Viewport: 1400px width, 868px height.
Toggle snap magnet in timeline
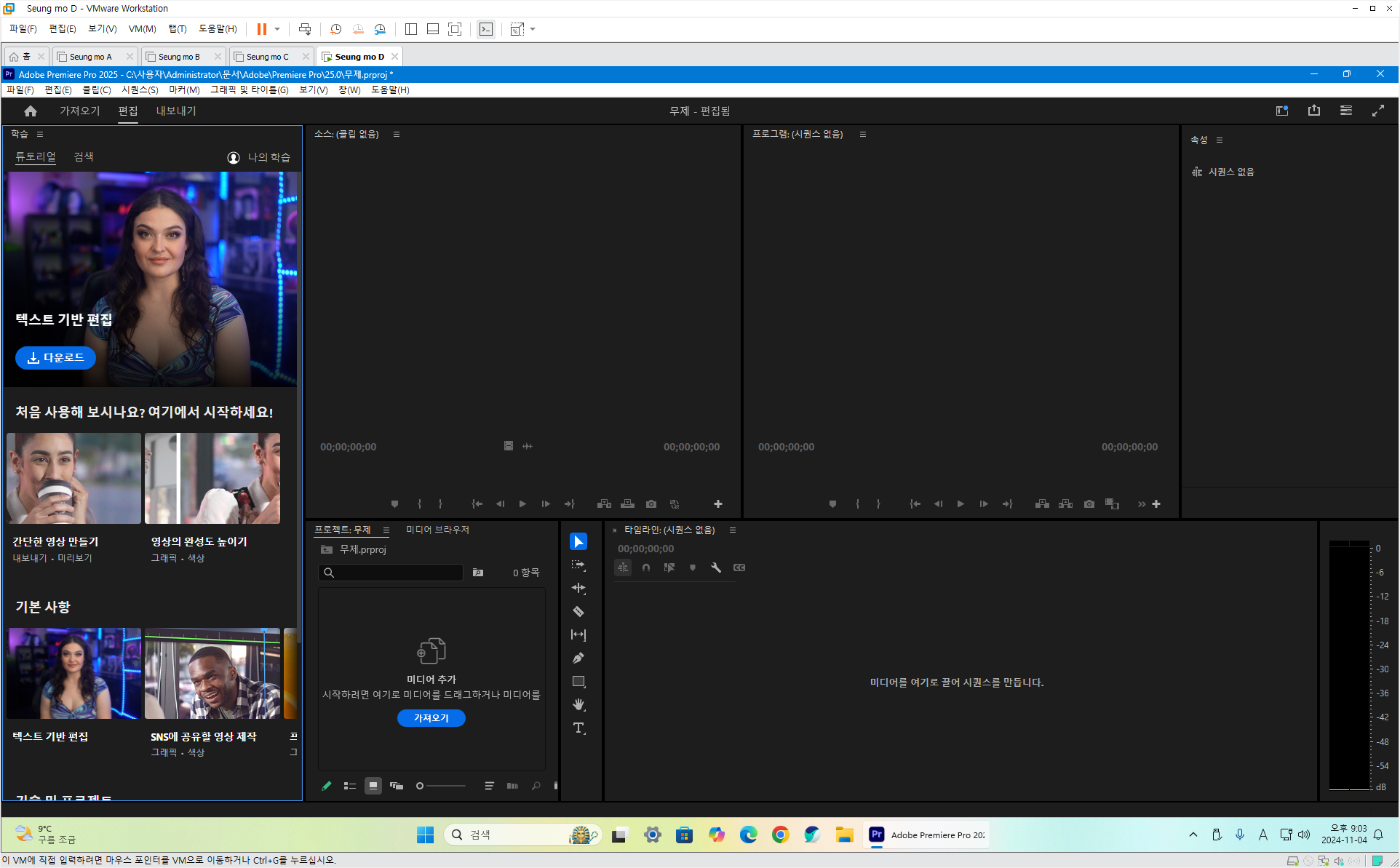[646, 568]
